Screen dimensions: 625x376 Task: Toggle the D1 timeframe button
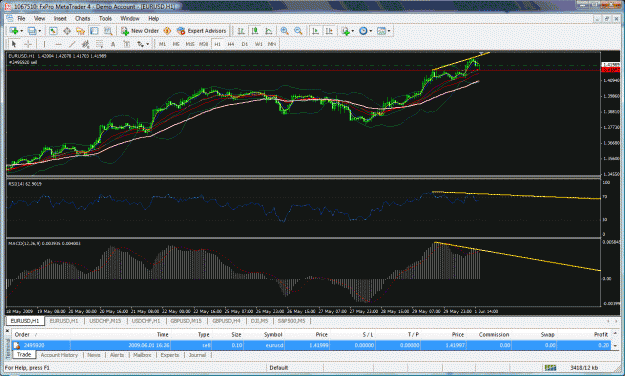click(245, 44)
